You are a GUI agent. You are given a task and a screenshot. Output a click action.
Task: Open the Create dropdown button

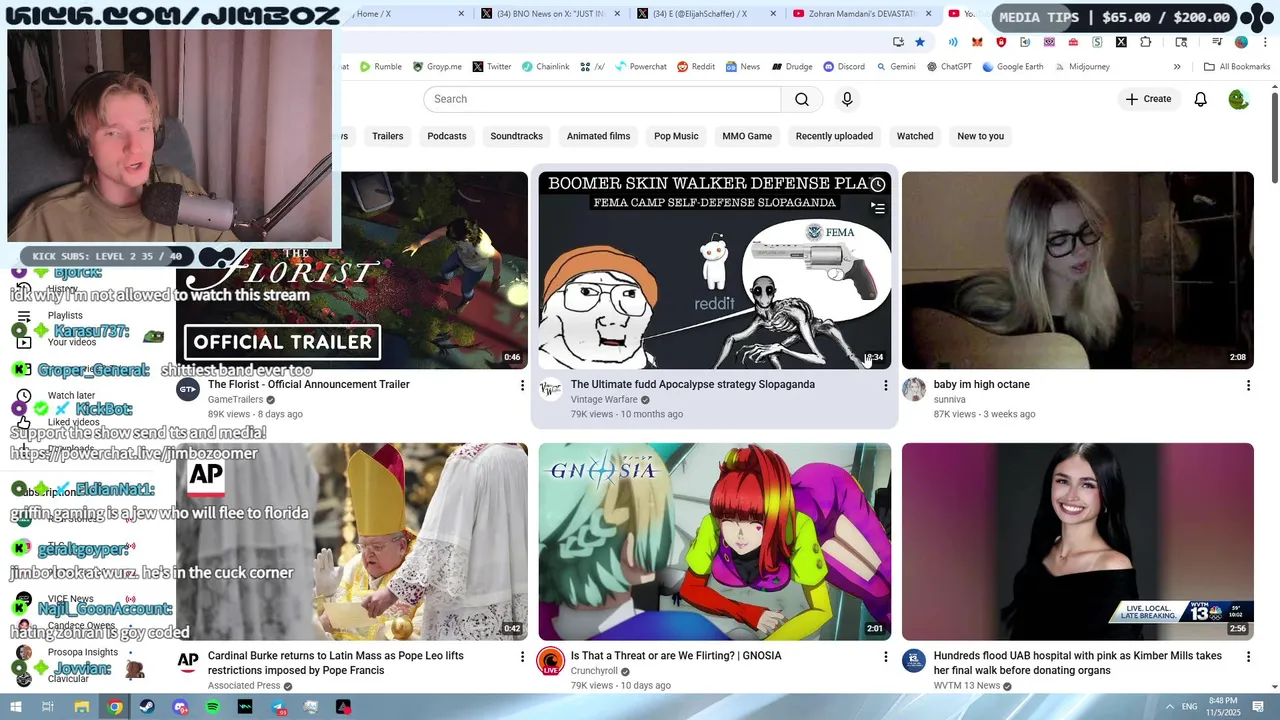point(1148,99)
